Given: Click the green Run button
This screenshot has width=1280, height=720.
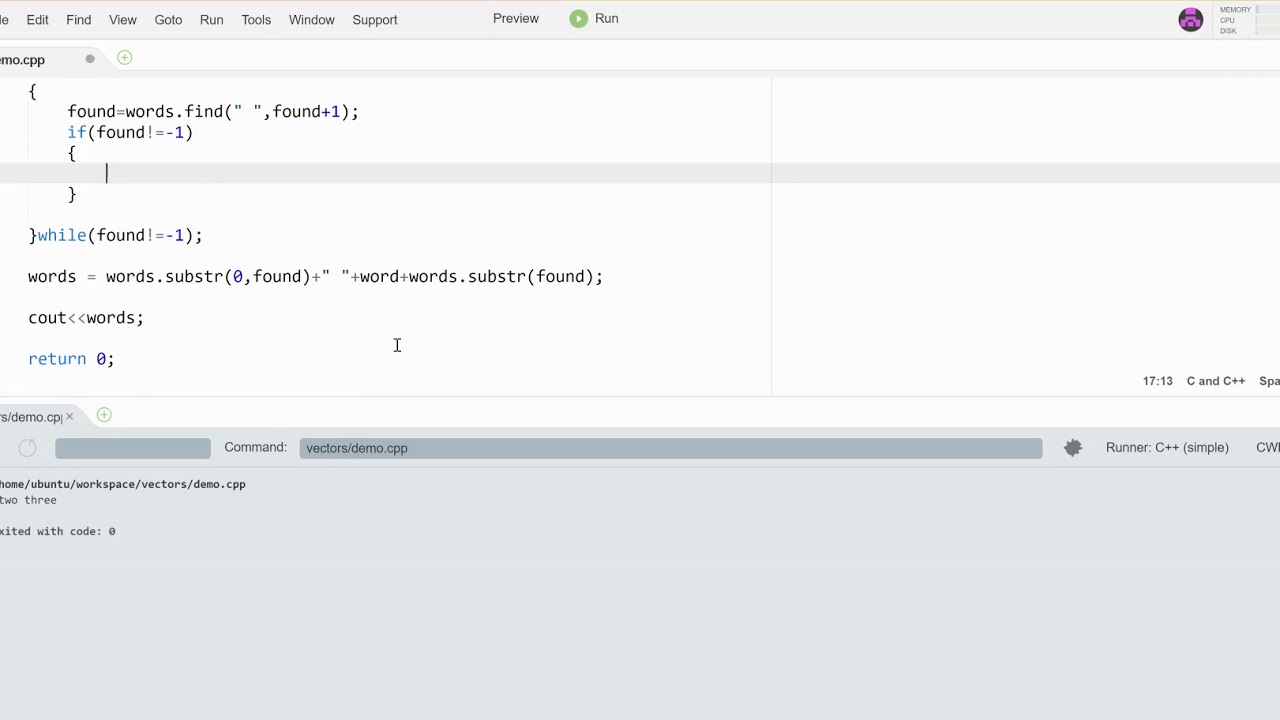Looking at the screenshot, I should 595,18.
